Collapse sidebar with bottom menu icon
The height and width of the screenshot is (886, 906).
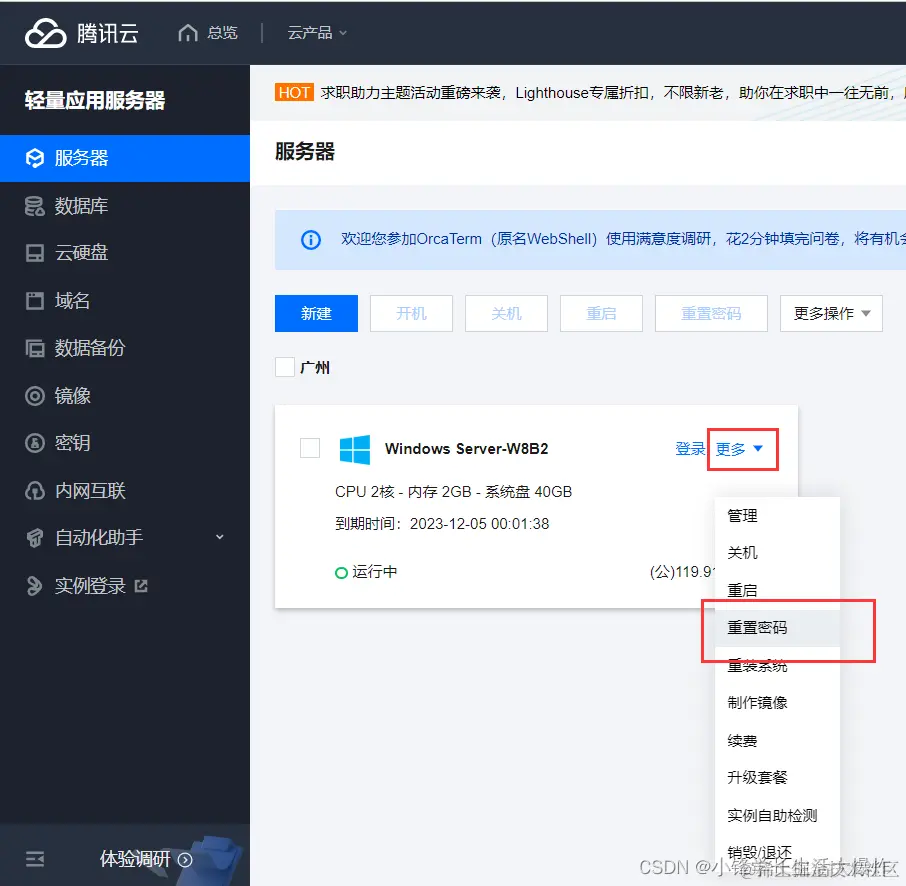click(35, 859)
